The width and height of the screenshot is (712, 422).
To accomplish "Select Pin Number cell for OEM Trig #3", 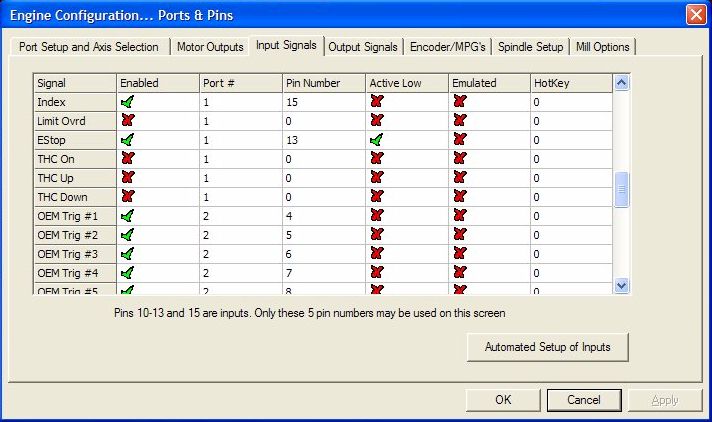I will pos(324,254).
